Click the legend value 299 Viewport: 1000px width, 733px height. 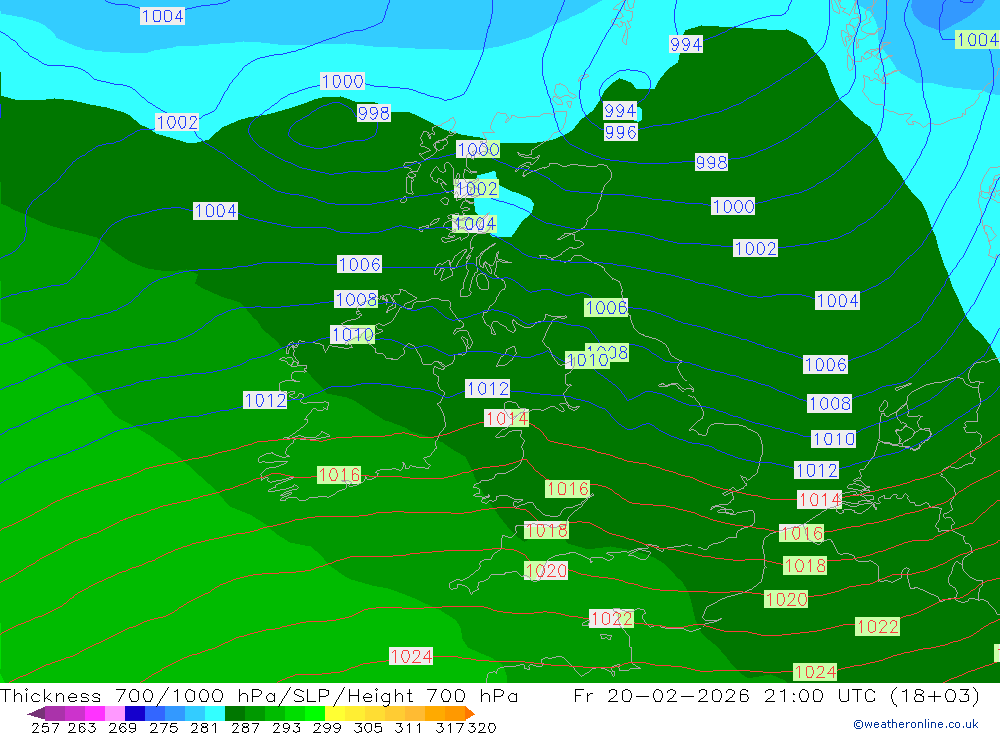pyautogui.click(x=327, y=728)
